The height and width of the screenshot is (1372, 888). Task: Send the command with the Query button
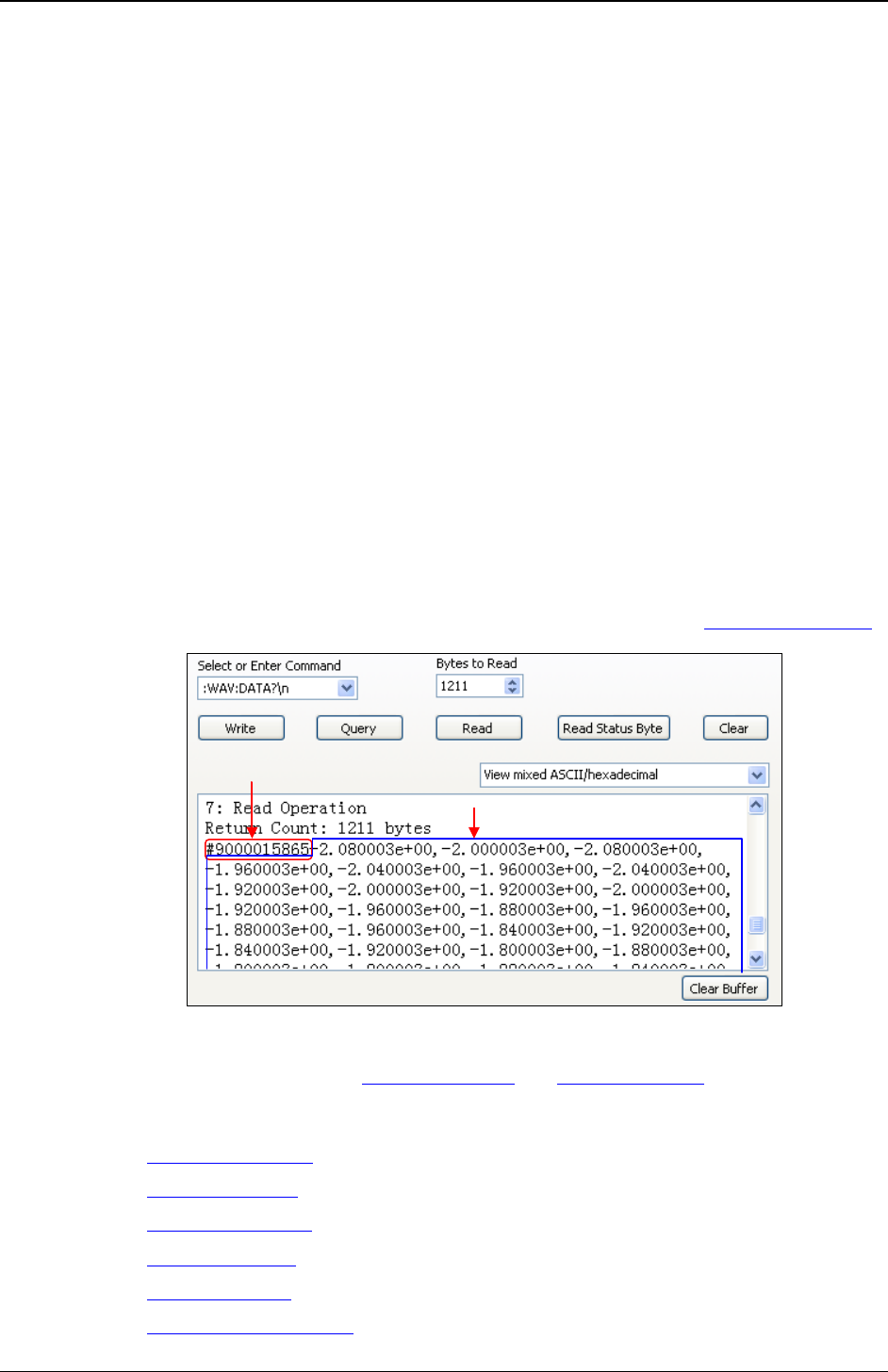(358, 728)
